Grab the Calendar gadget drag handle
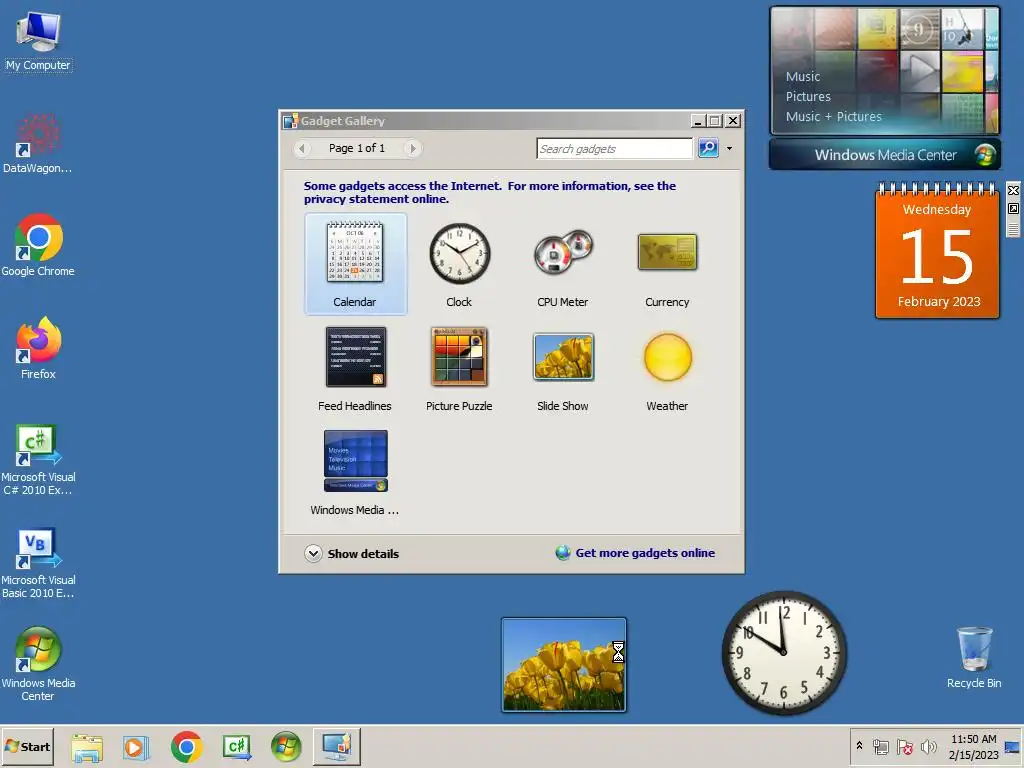Viewport: 1024px width, 768px height. pyautogui.click(x=1013, y=228)
